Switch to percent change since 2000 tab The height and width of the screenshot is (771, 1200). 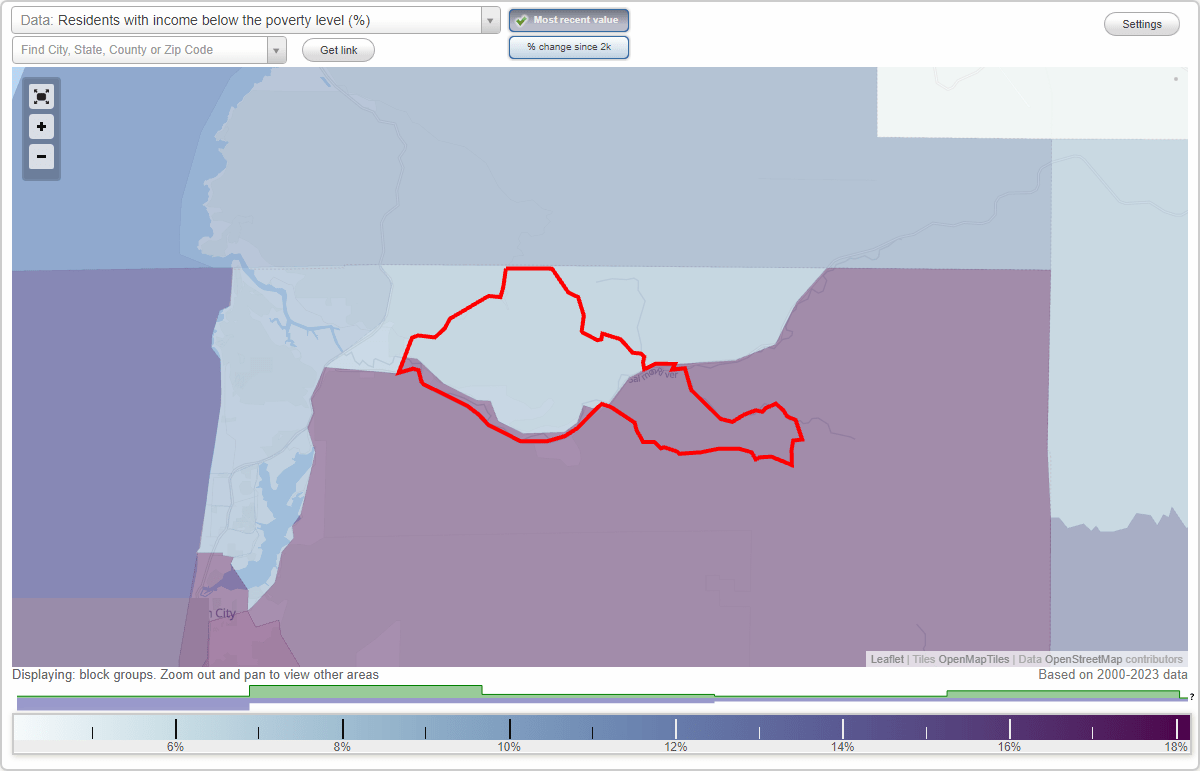[569, 46]
